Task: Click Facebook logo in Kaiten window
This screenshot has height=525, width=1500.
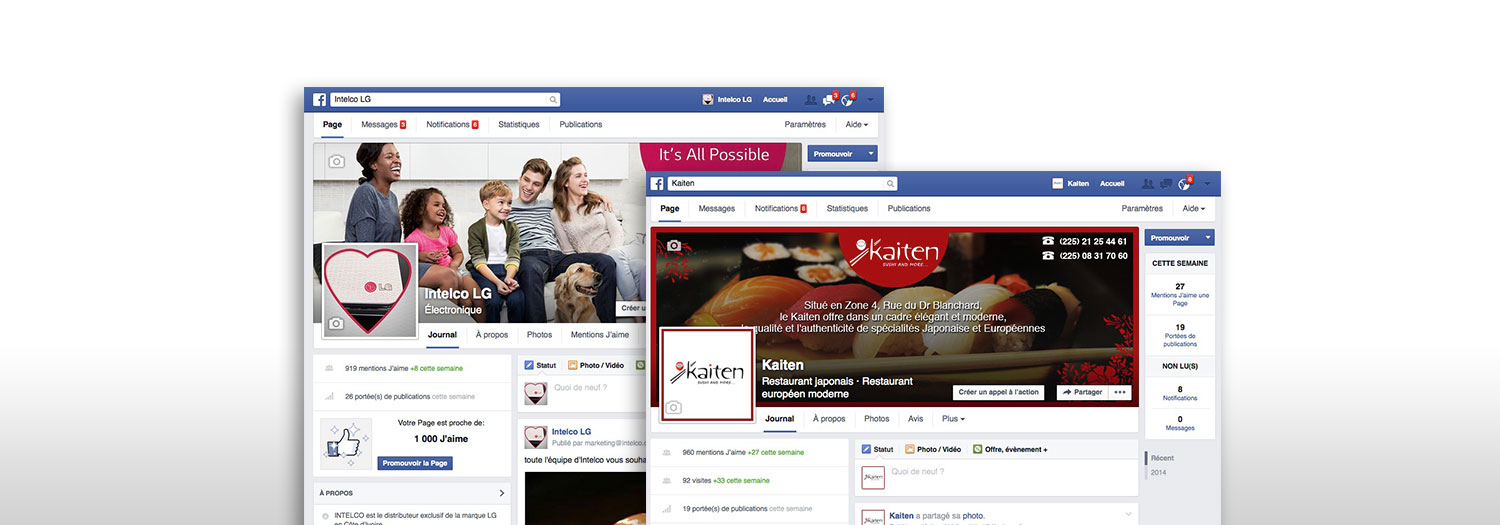Action: coord(658,184)
